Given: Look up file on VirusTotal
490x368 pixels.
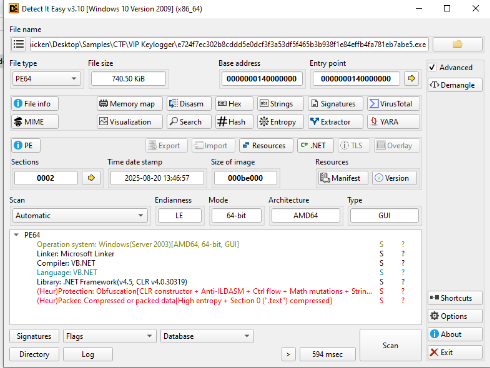Looking at the screenshot, I should (x=393, y=104).
